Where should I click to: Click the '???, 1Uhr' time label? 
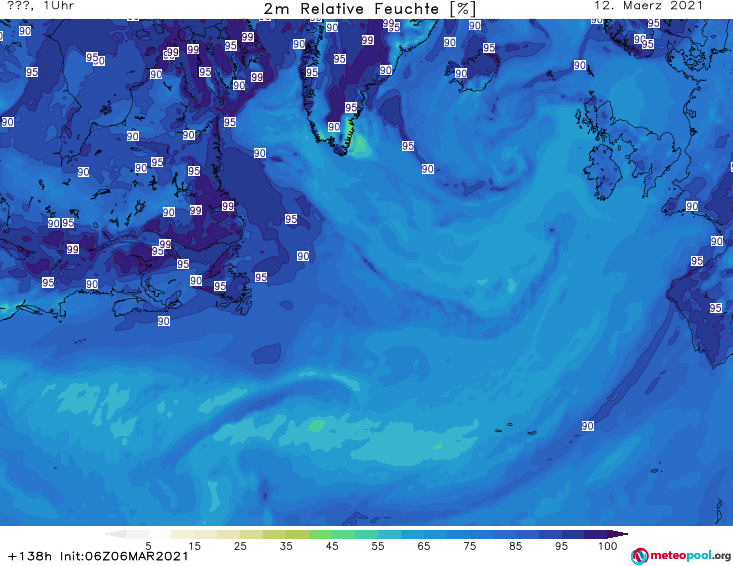(41, 6)
